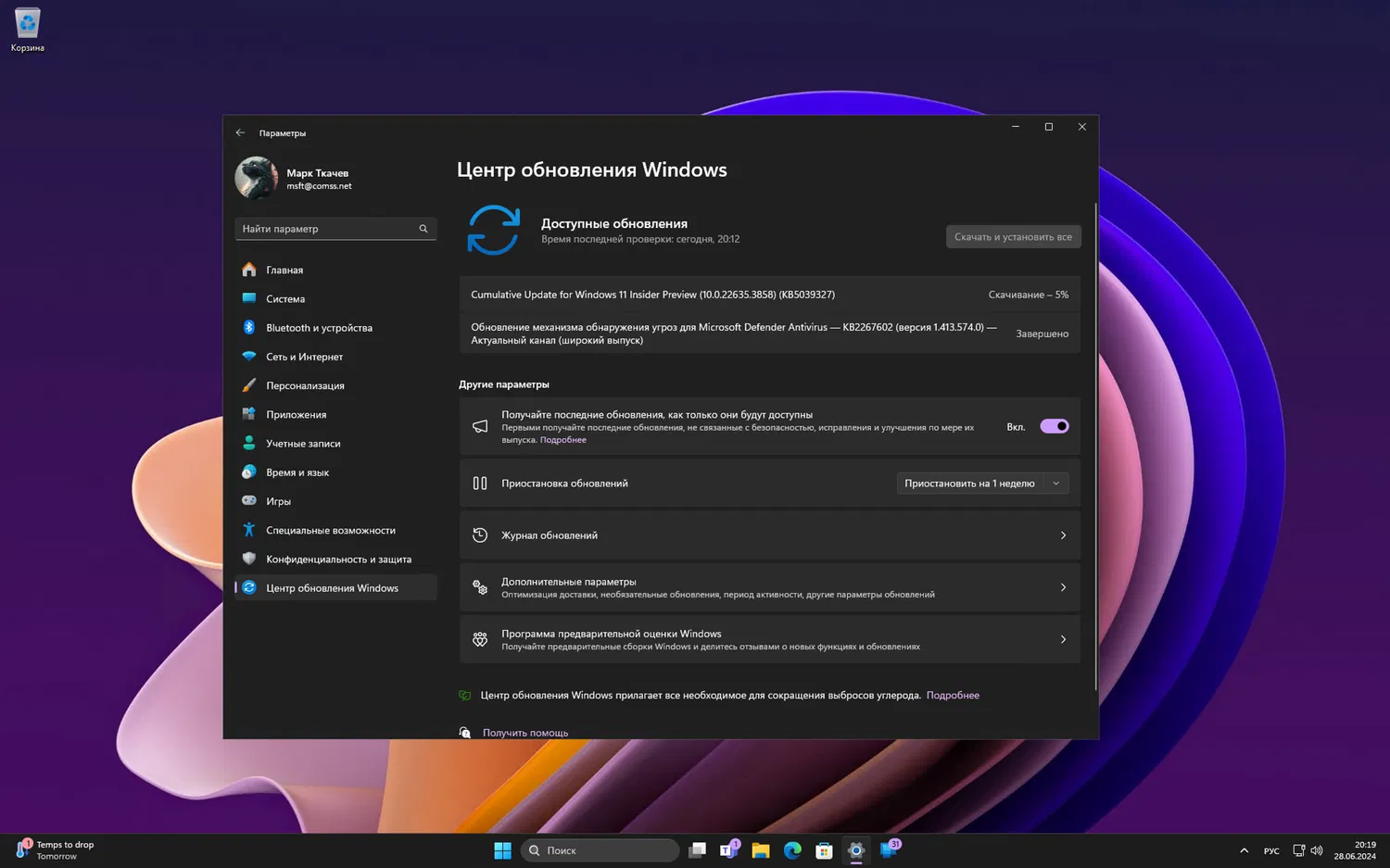Open the clock showing 20:19 and 28.06.2024

coord(1355,850)
